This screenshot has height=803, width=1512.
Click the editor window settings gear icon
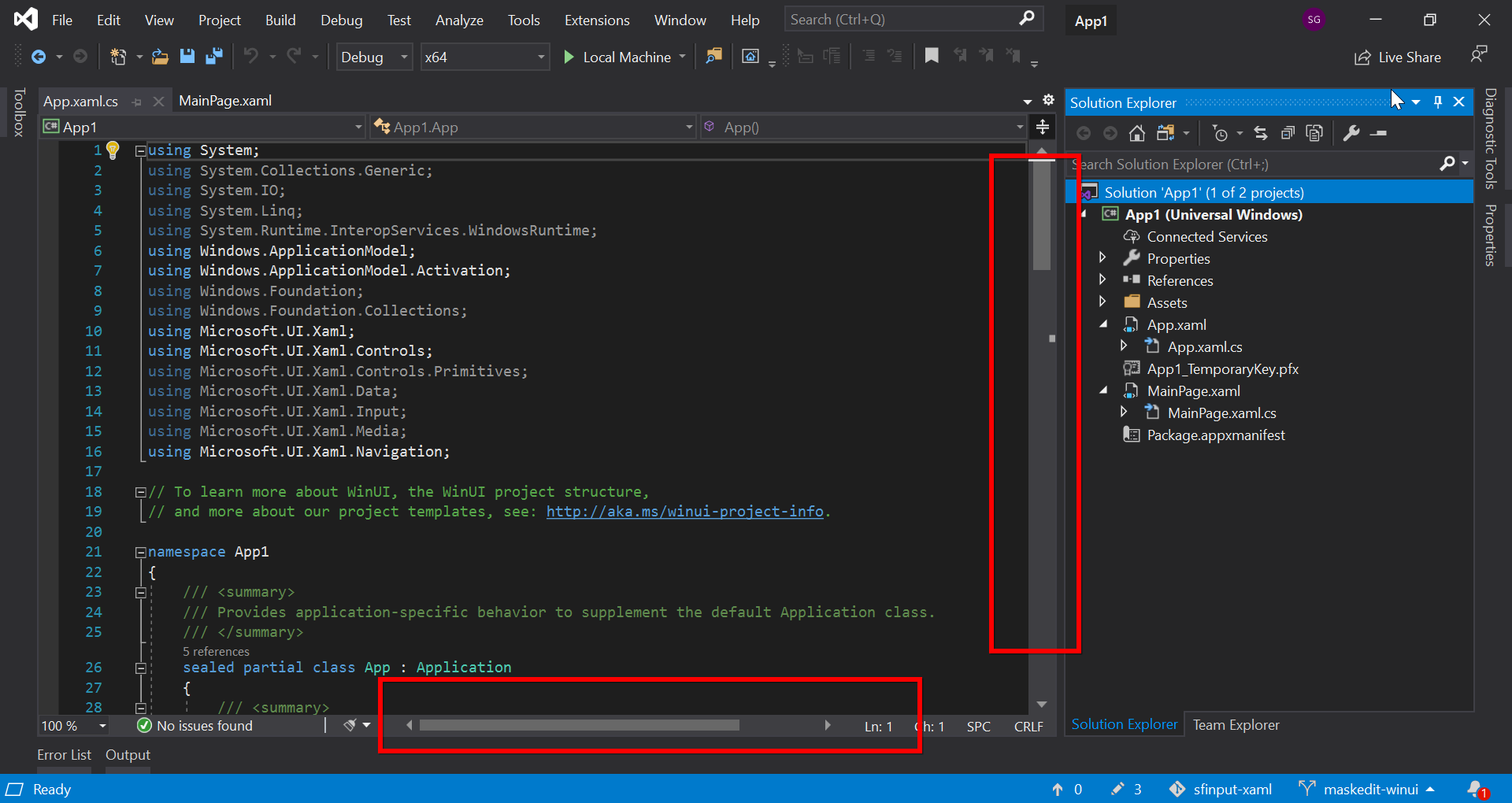point(1048,100)
